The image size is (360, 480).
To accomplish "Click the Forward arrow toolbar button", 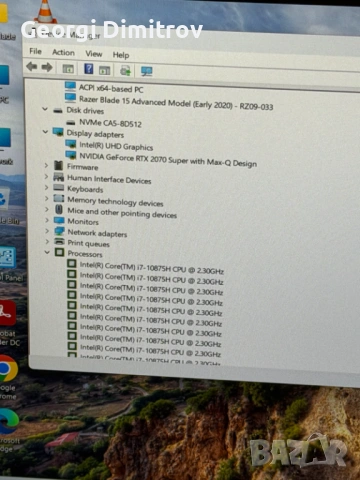I will pos(47,67).
